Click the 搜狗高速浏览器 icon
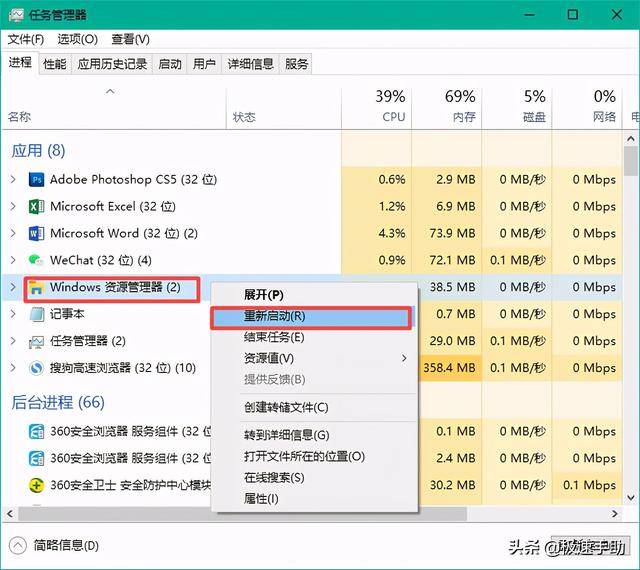The height and width of the screenshot is (570, 640). click(36, 368)
